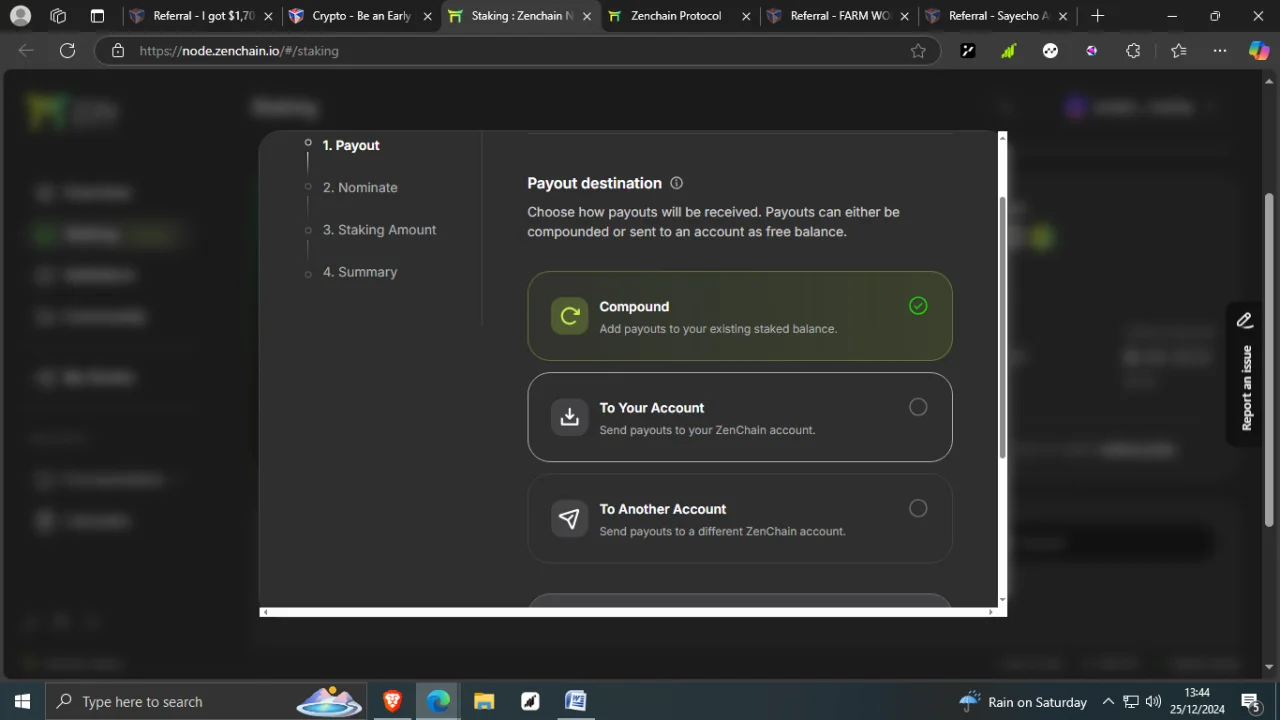Click the pencil icon above Report an issue
Image resolution: width=1280 pixels, height=720 pixels.
tap(1245, 320)
